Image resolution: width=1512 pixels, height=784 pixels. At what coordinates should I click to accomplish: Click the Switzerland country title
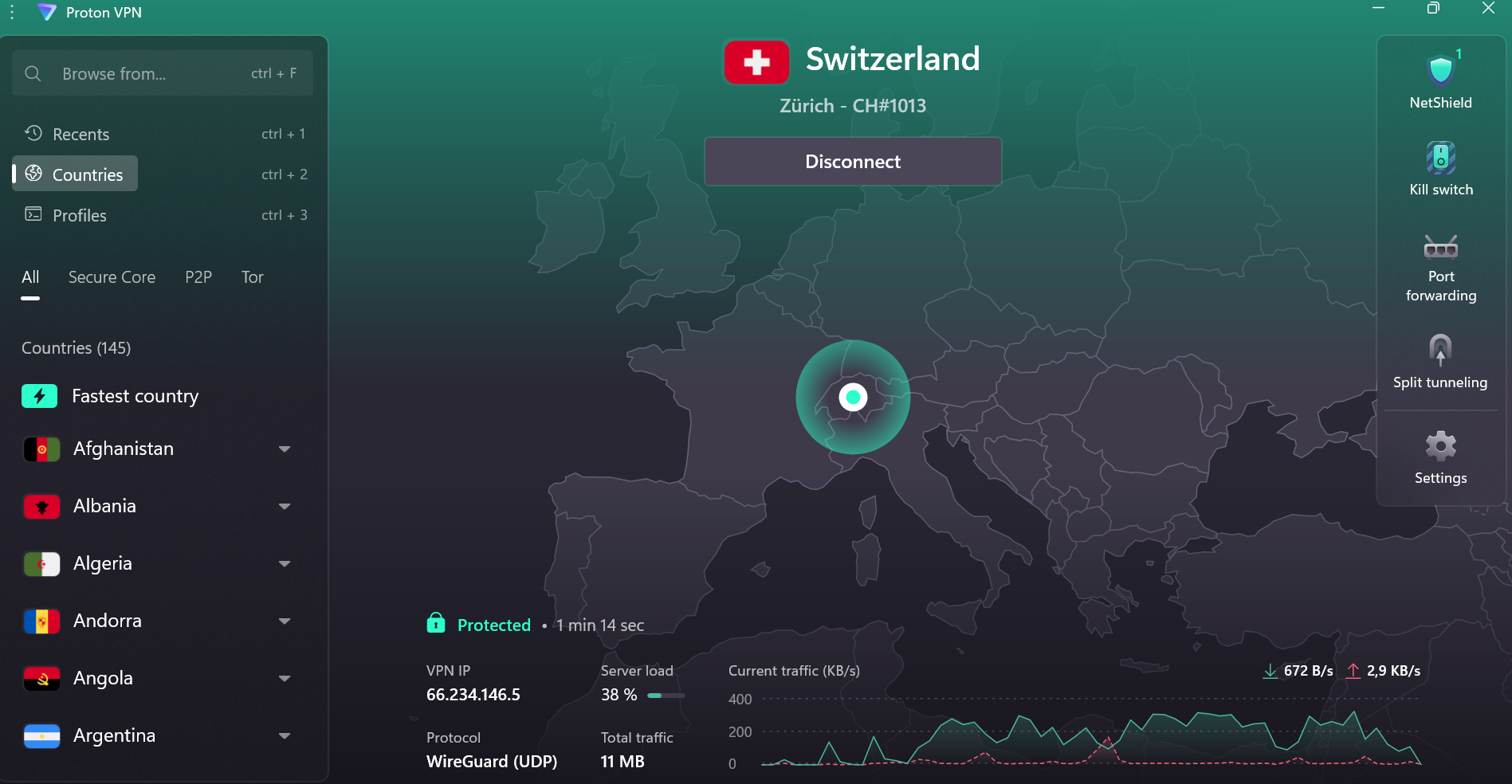[x=893, y=59]
